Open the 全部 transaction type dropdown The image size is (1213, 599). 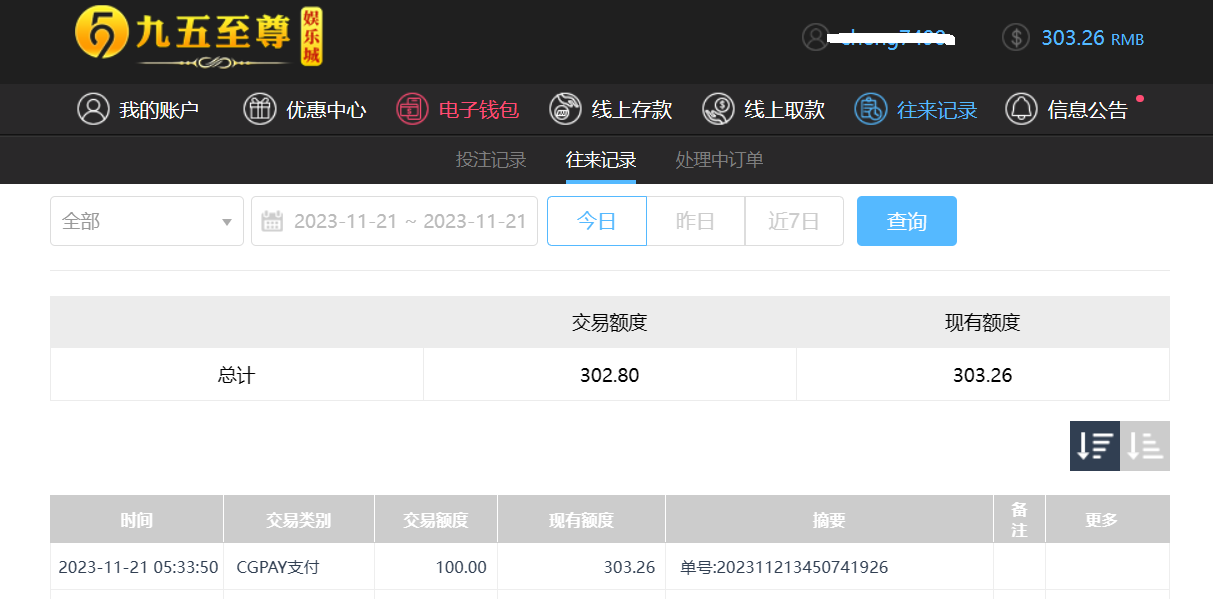pyautogui.click(x=147, y=221)
